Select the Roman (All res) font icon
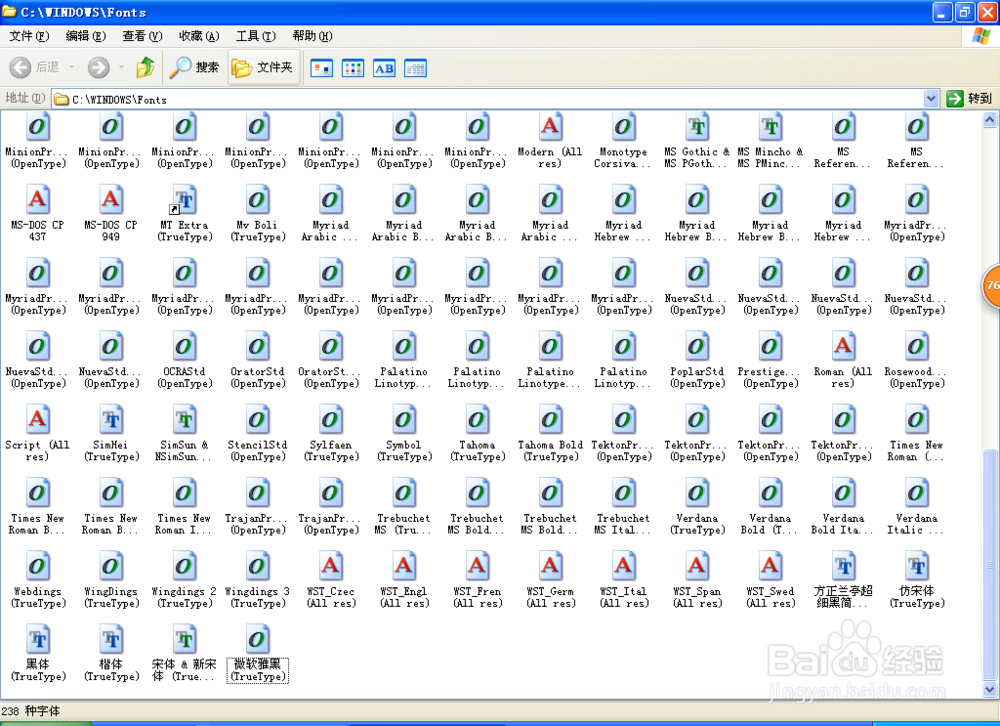Viewport: 1000px width, 726px height. [x=843, y=346]
